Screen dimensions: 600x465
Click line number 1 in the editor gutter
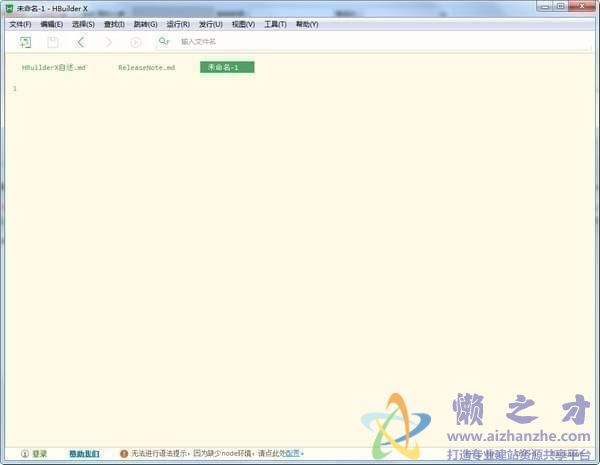tap(15, 89)
